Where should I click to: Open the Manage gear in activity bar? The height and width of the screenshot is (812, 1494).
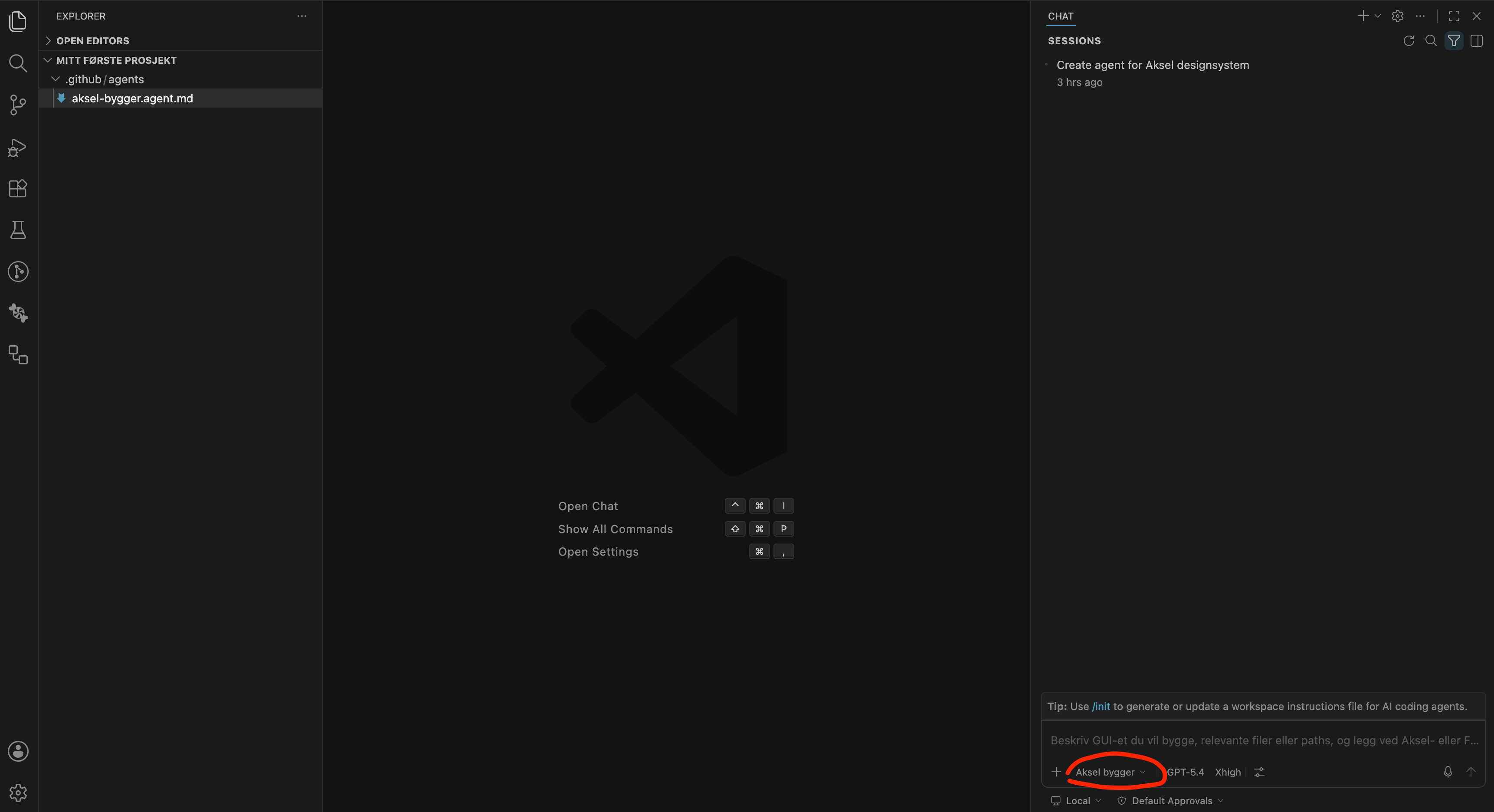coord(18,793)
